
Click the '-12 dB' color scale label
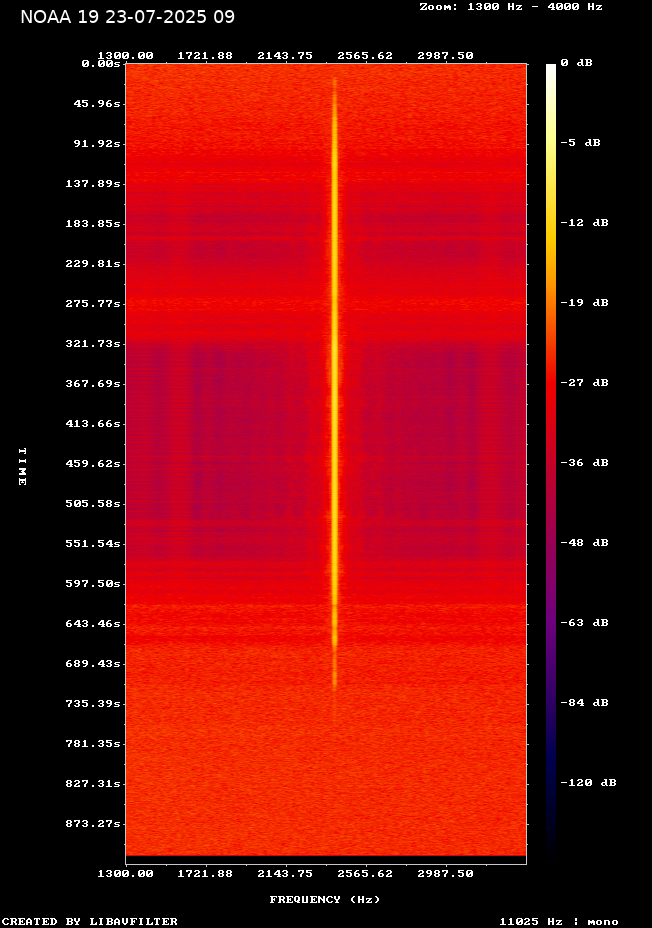click(x=585, y=223)
